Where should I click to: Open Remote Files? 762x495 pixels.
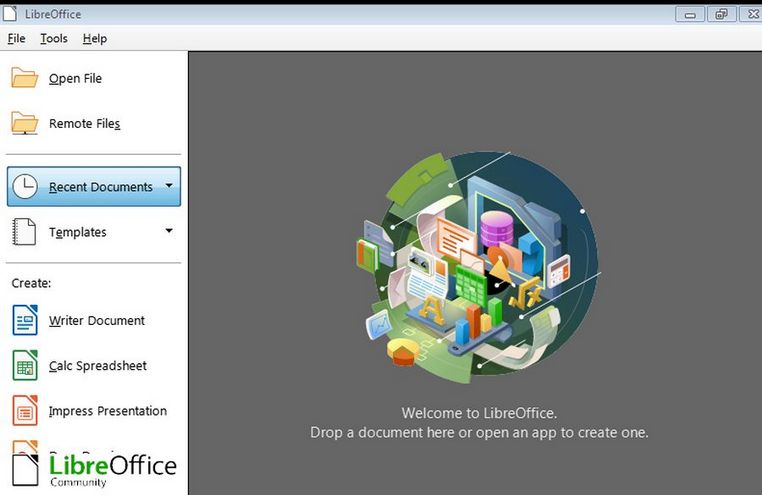(x=85, y=123)
